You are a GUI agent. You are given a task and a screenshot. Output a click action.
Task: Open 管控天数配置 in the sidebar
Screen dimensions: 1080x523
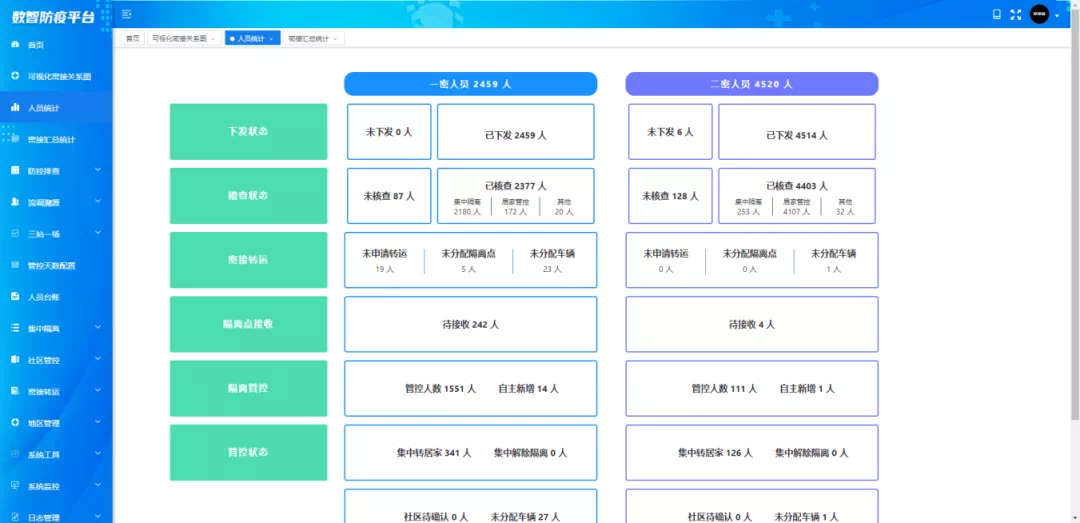click(51, 265)
